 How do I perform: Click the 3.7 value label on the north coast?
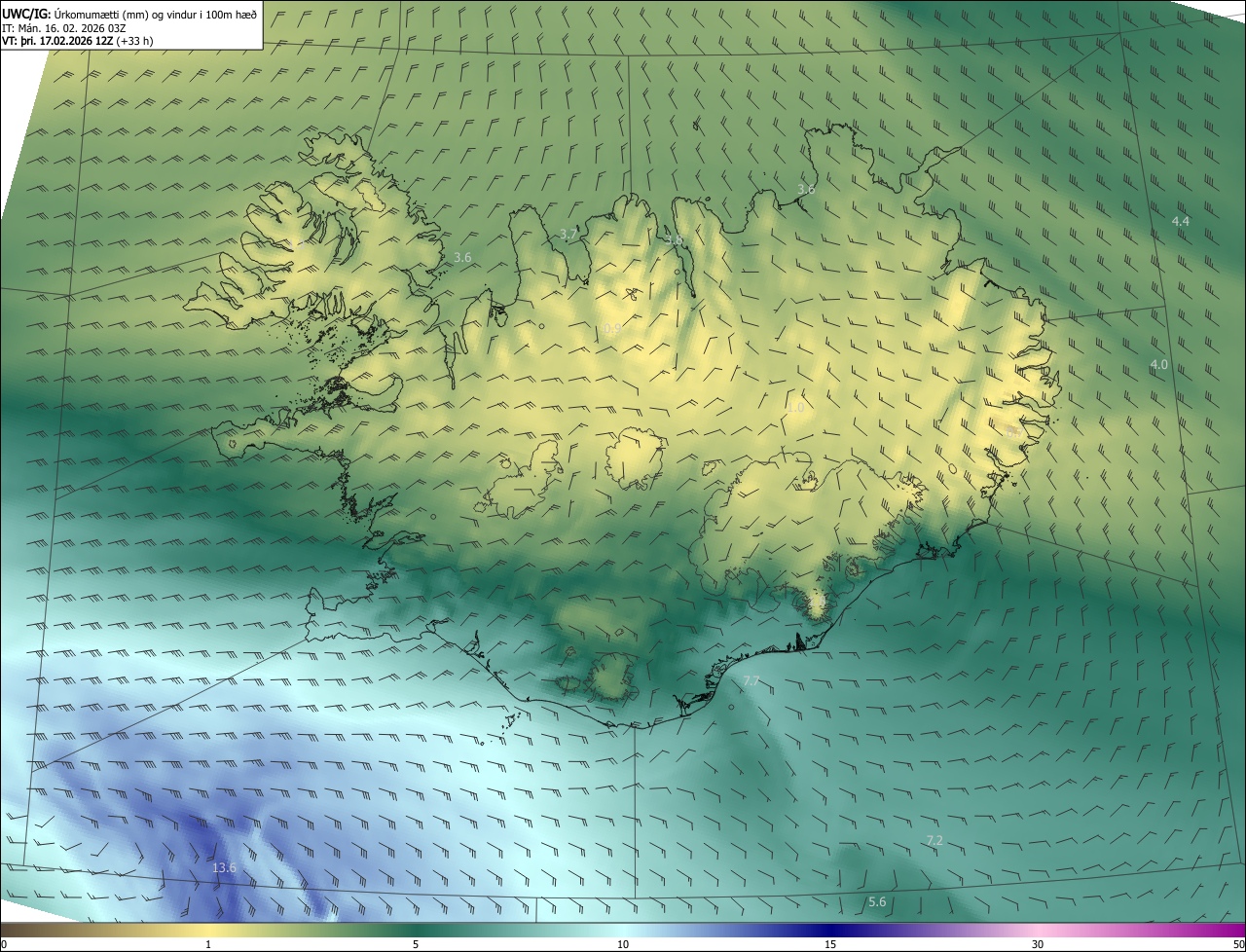(x=569, y=235)
